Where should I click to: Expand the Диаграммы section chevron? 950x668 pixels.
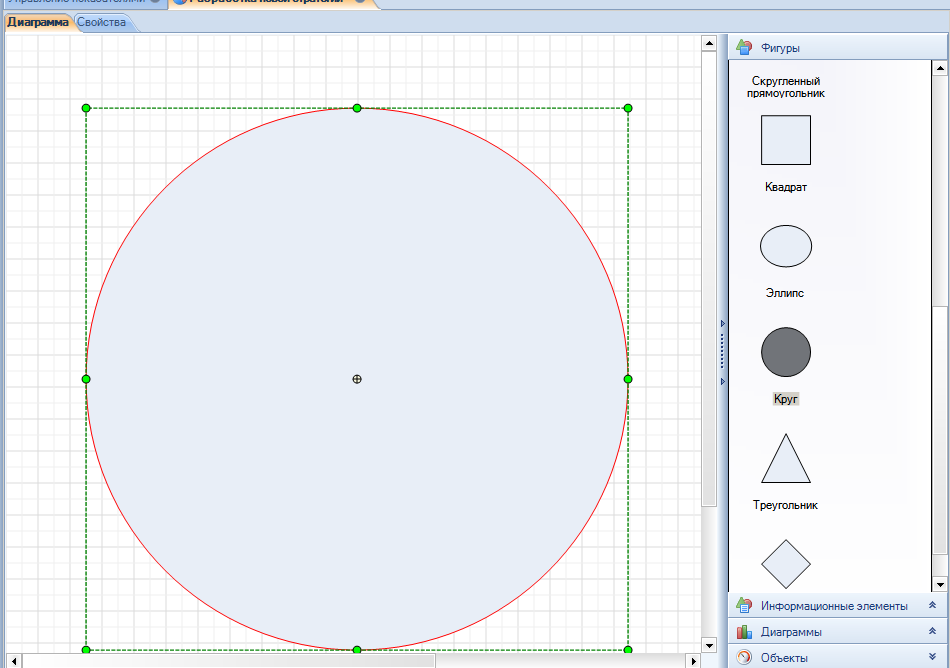932,632
